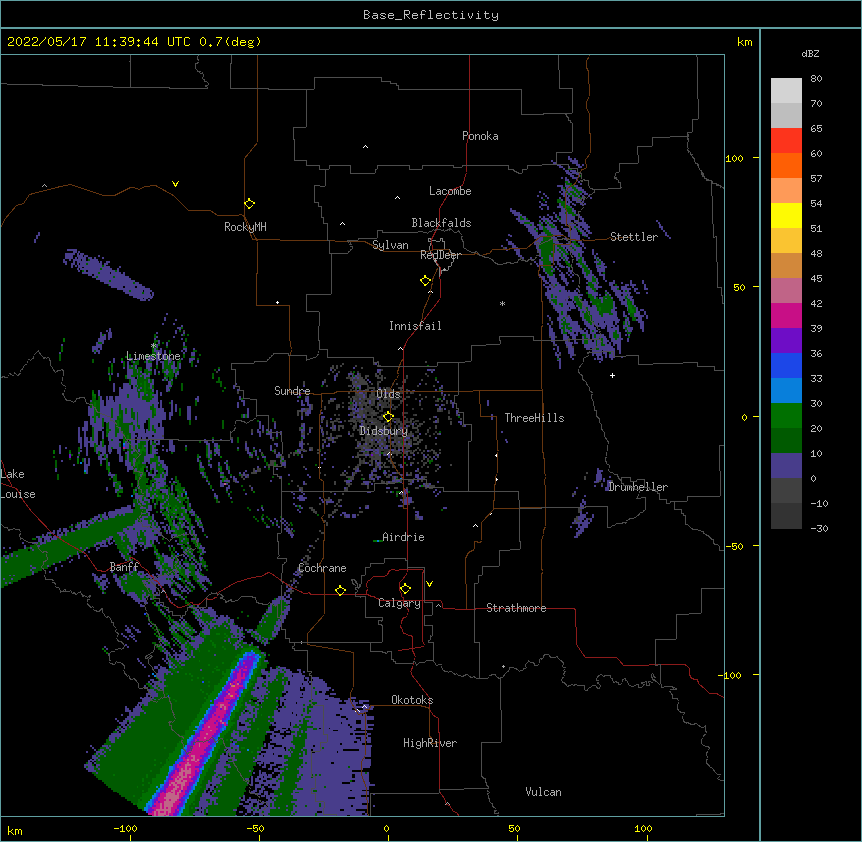This screenshot has width=862, height=842.
Task: Choose the light blue 33-30 dBZ legend band
Action: (786, 391)
